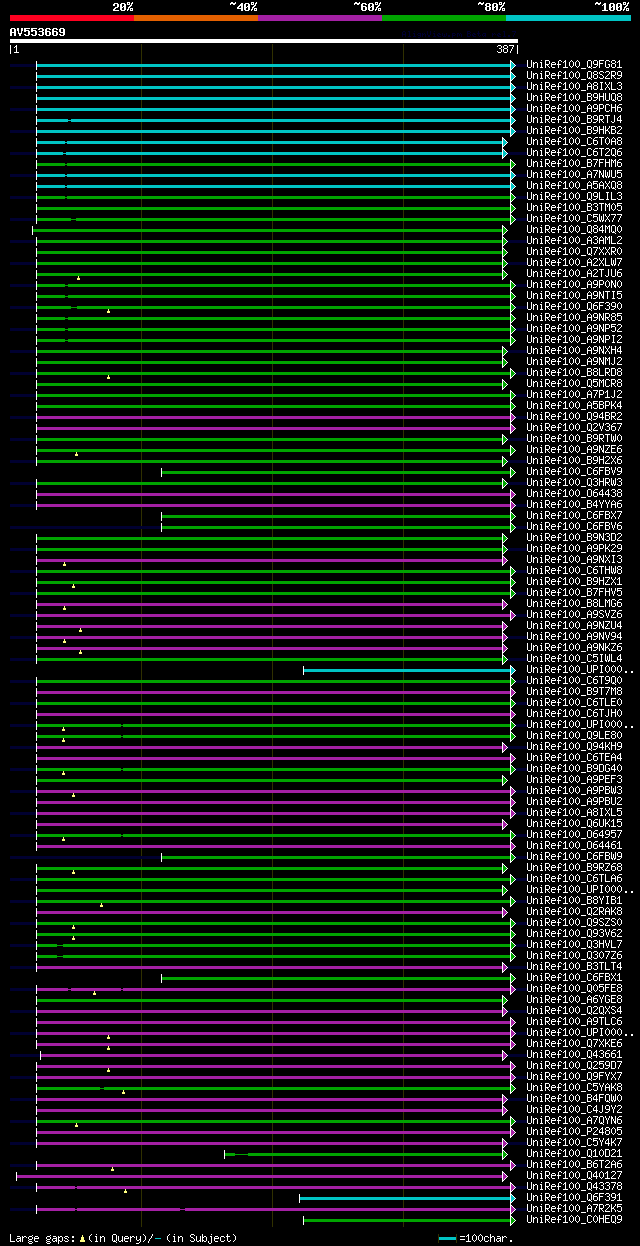This screenshot has width=640, height=1246.
Task: View subject UniRef100_A7P1J2
Action: click(x=575, y=395)
